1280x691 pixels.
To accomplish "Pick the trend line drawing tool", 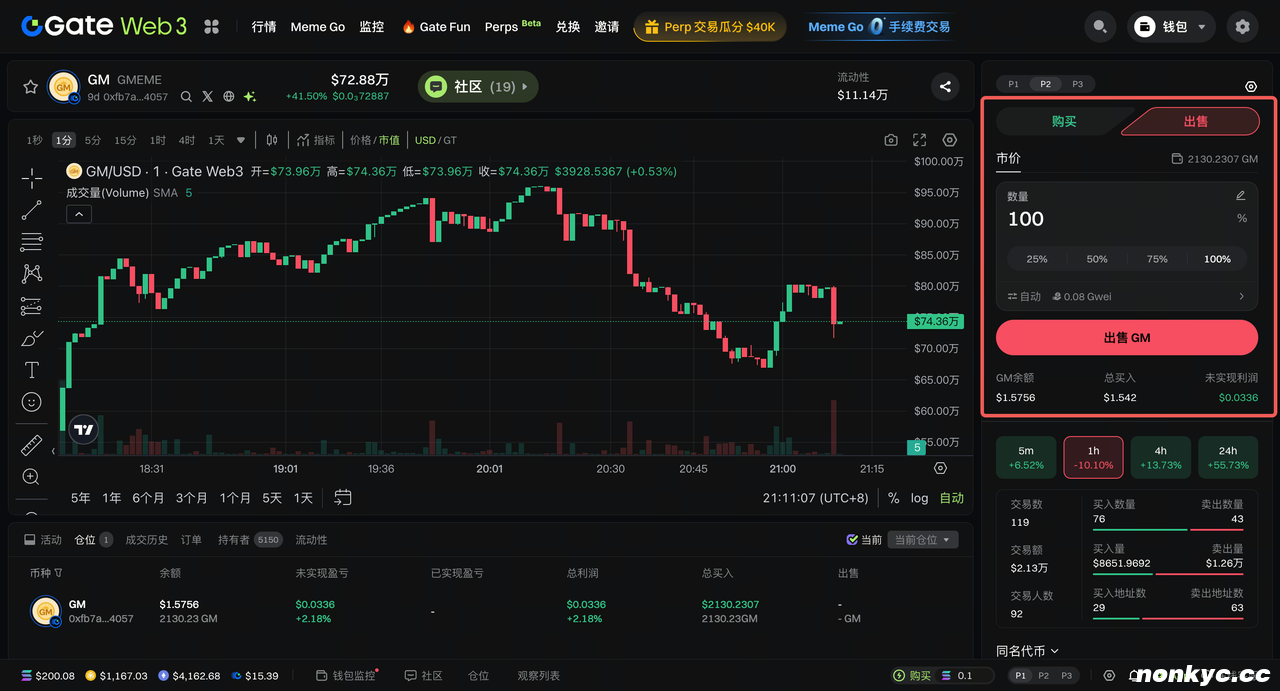I will pyautogui.click(x=31, y=210).
